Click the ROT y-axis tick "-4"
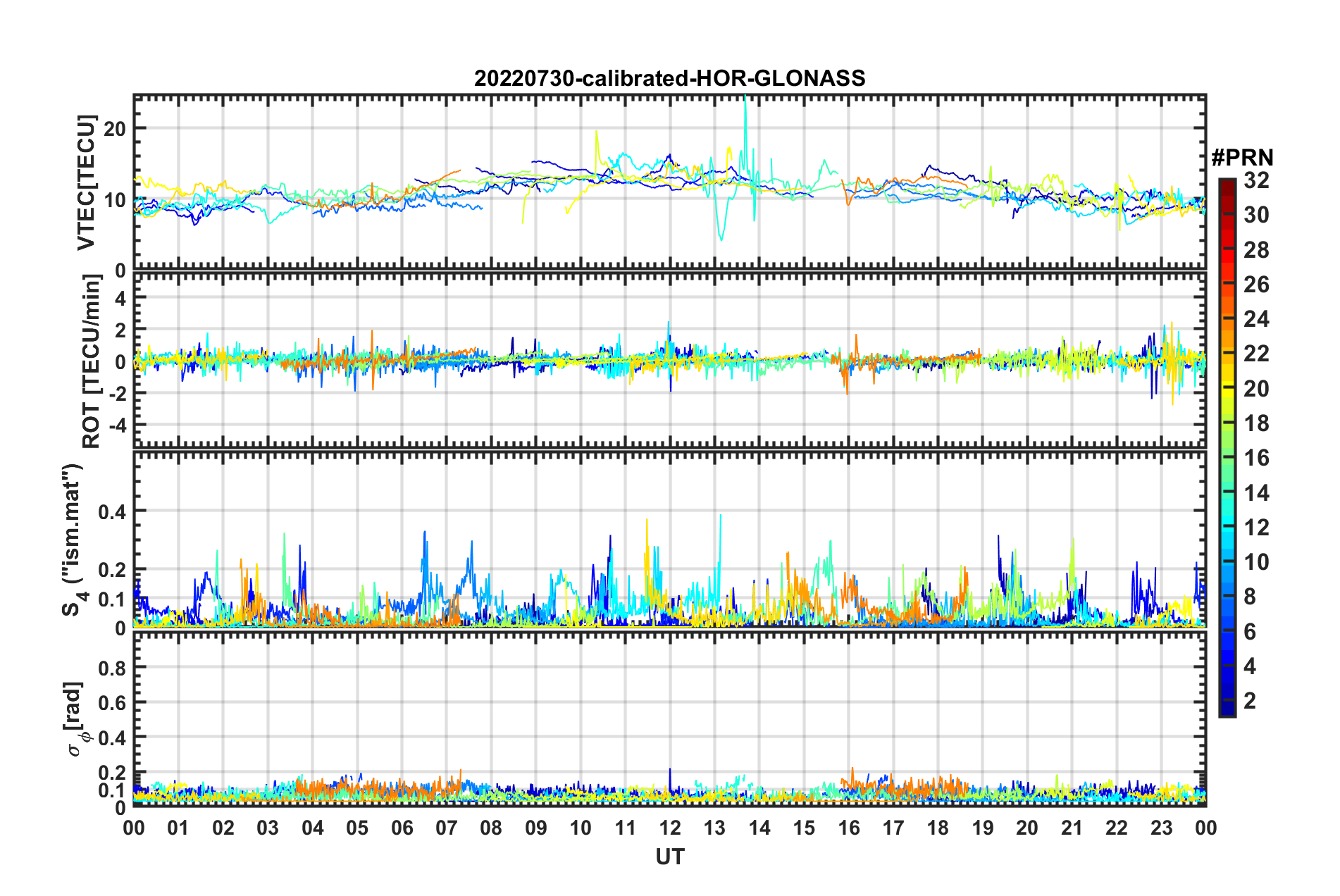 click(x=117, y=425)
